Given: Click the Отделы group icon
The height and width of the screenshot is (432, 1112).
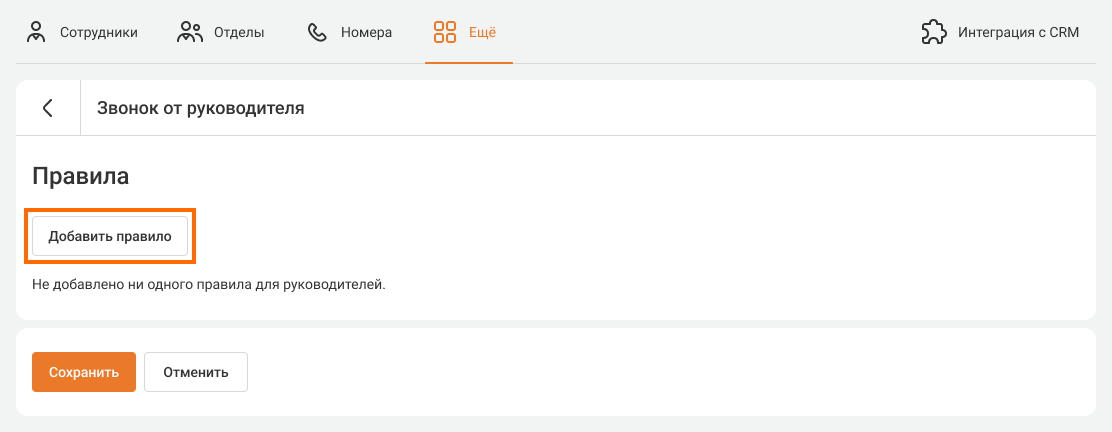Looking at the screenshot, I should click(190, 32).
